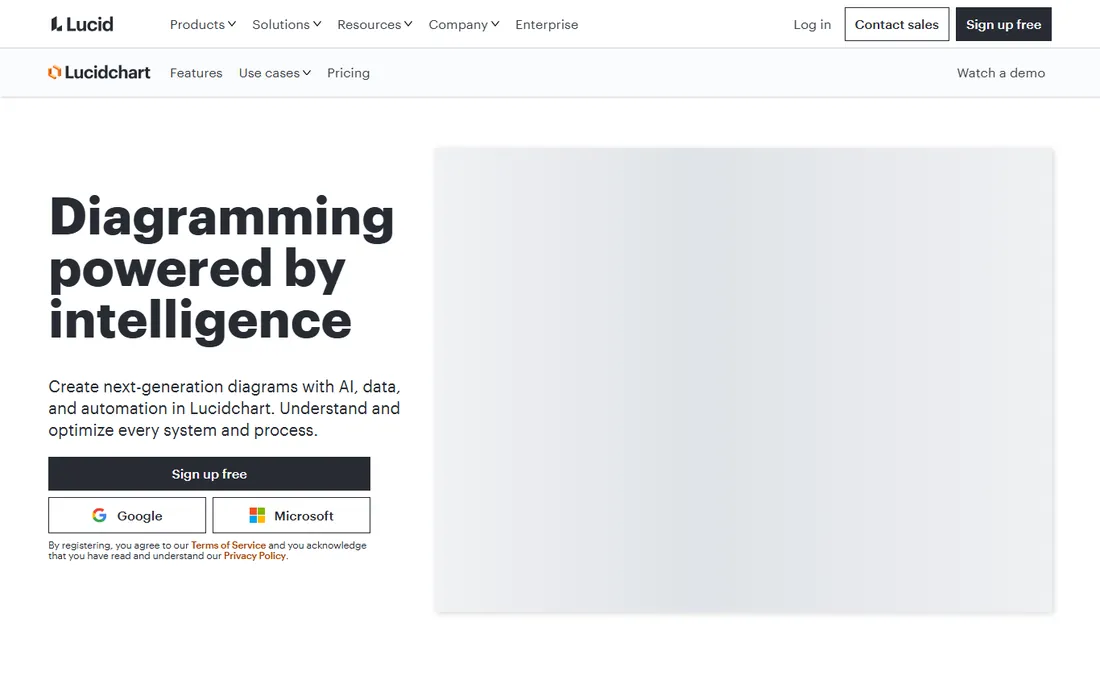Click the Lucid logo in the header

[x=81, y=25]
